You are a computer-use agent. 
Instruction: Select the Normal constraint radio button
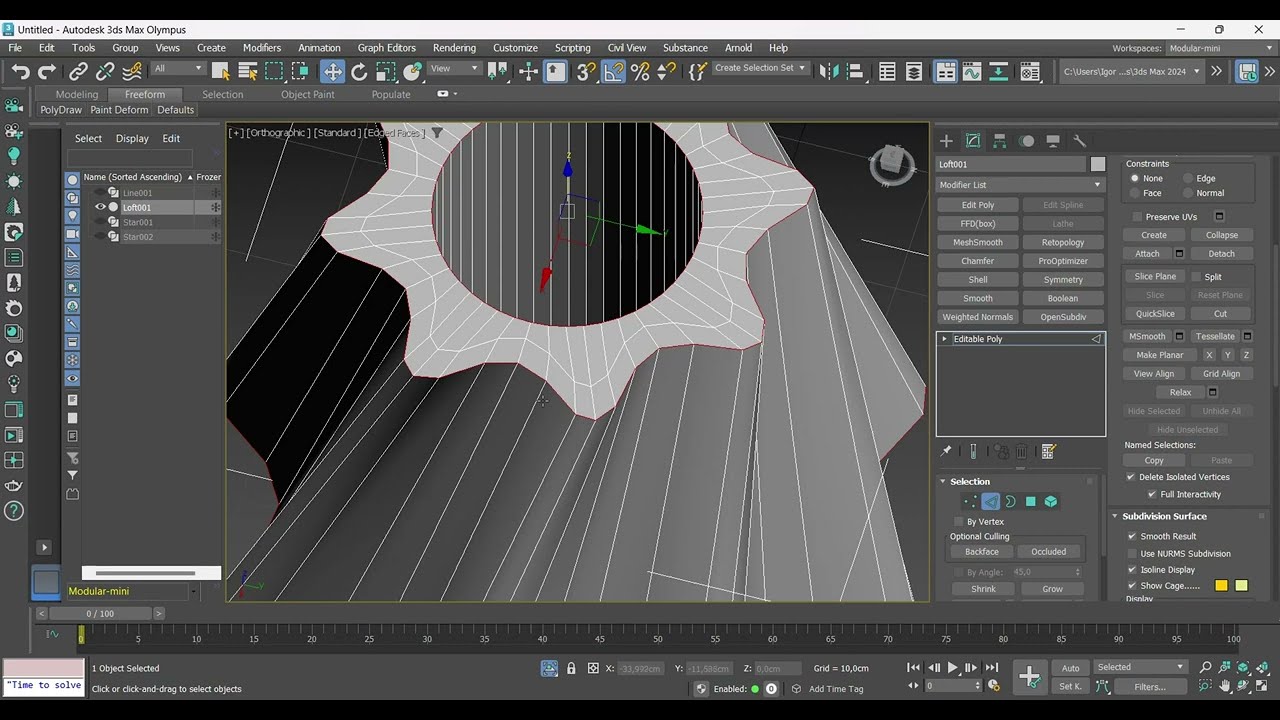[1188, 193]
